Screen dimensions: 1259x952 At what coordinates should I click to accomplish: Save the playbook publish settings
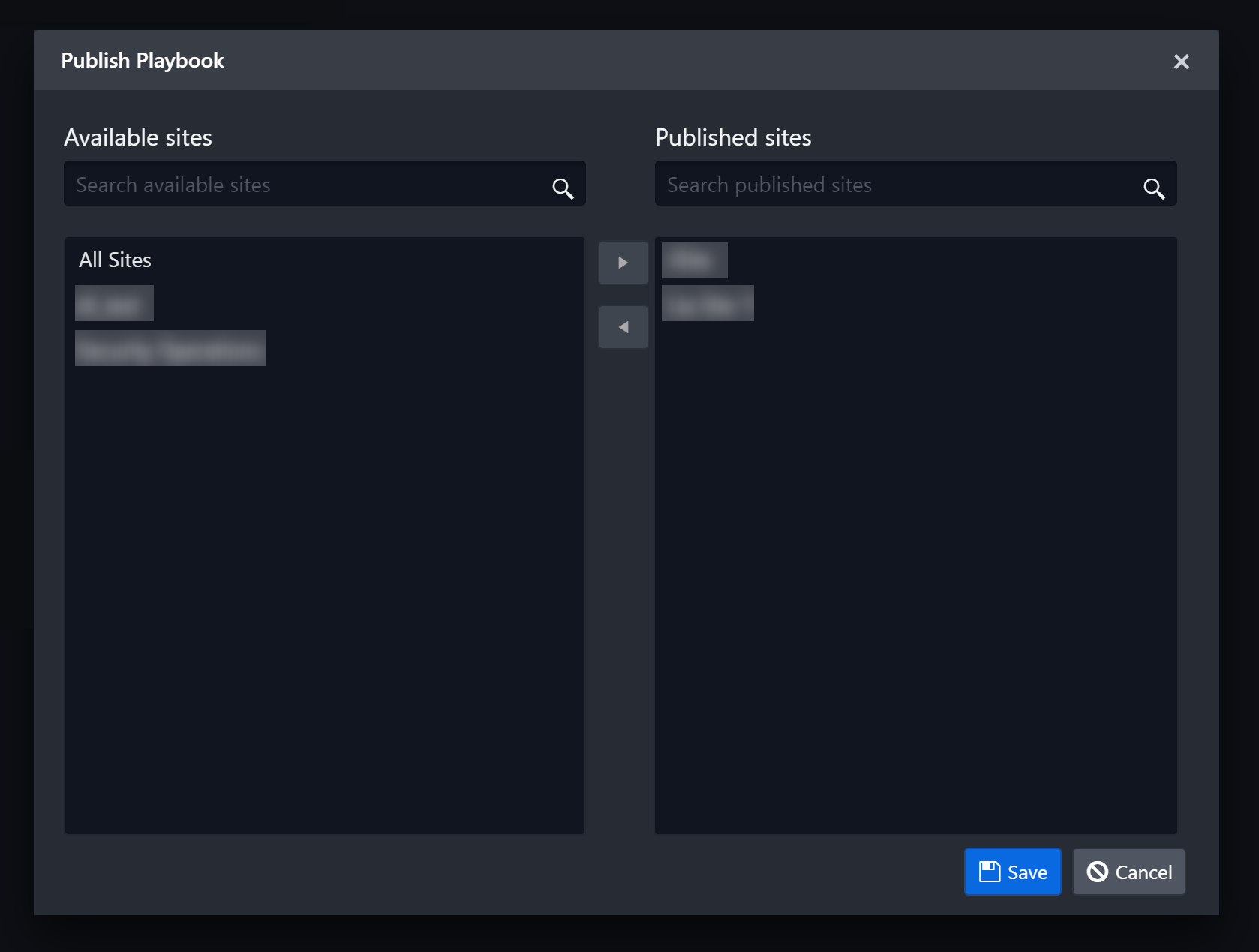[x=1012, y=872]
